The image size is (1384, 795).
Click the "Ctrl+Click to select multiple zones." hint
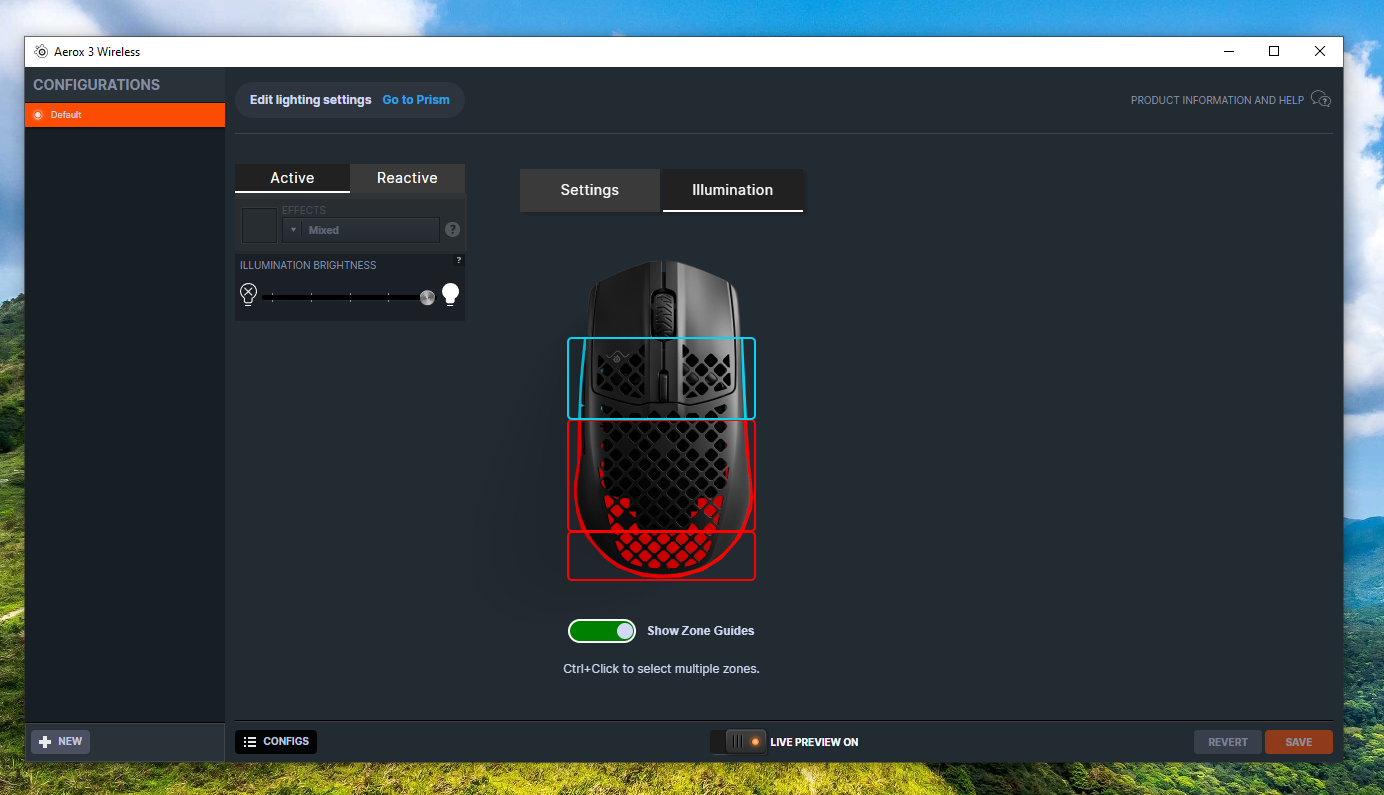(x=662, y=669)
